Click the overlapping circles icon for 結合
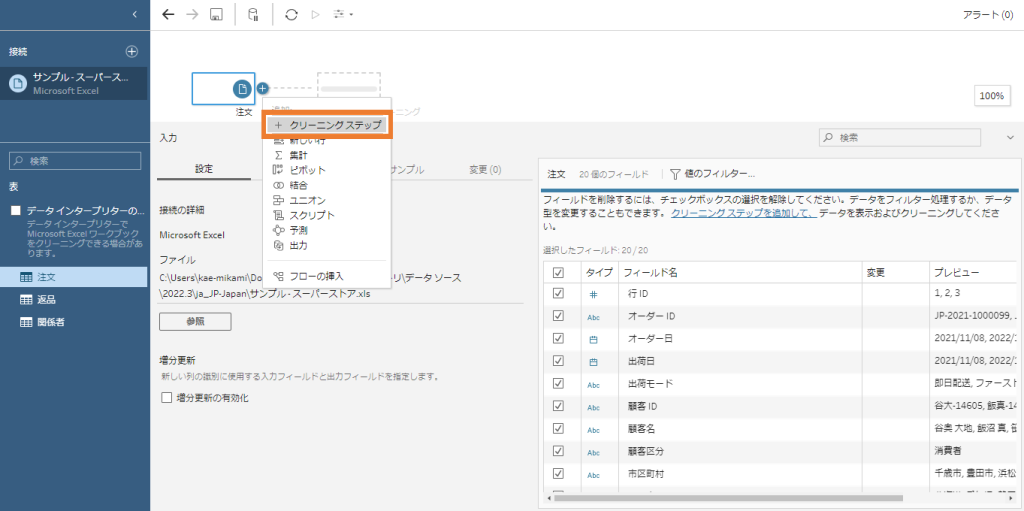The image size is (1024, 511). pyautogui.click(x=278, y=185)
